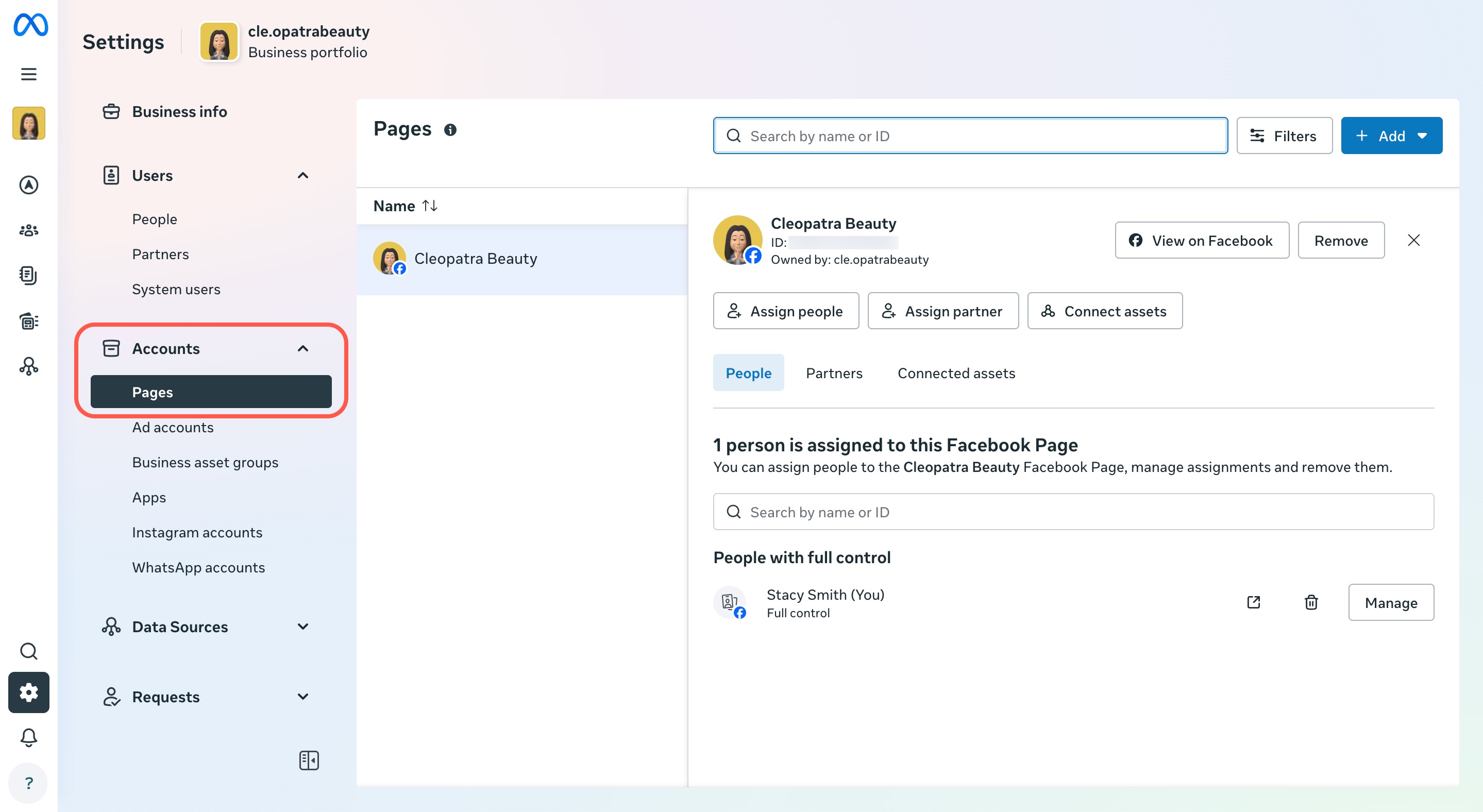Click the Meta logo icon
The height and width of the screenshot is (812, 1483).
tap(30, 25)
